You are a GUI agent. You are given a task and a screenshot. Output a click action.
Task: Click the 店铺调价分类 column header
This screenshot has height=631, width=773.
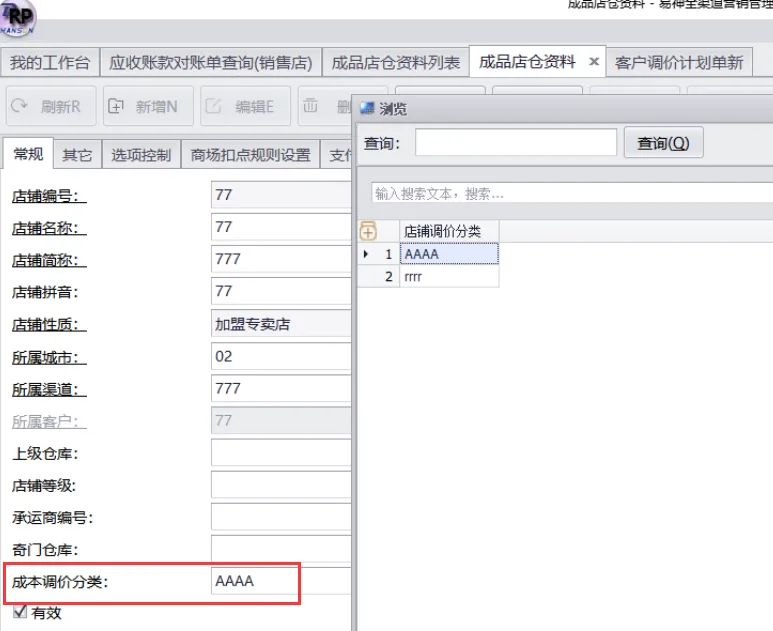[448, 231]
